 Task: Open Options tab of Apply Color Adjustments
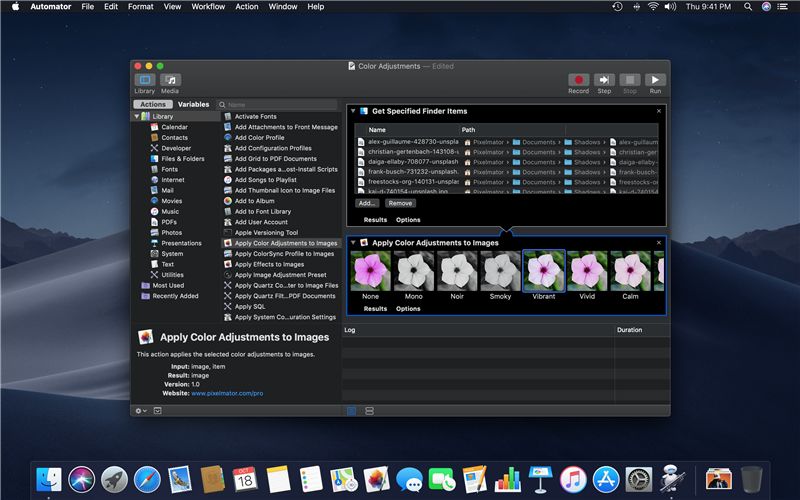click(x=408, y=309)
